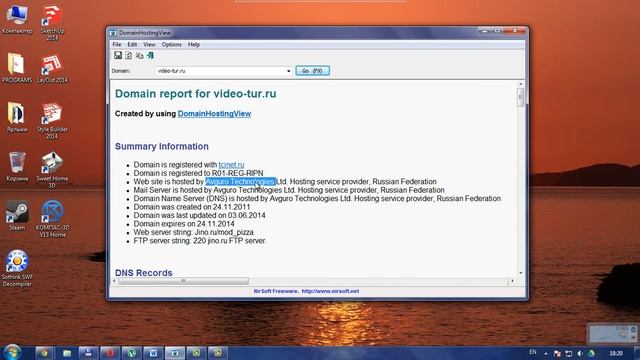640x360 pixels.
Task: Open the NirSoft Freeware nirsoft.net footer link
Action: coord(306,291)
